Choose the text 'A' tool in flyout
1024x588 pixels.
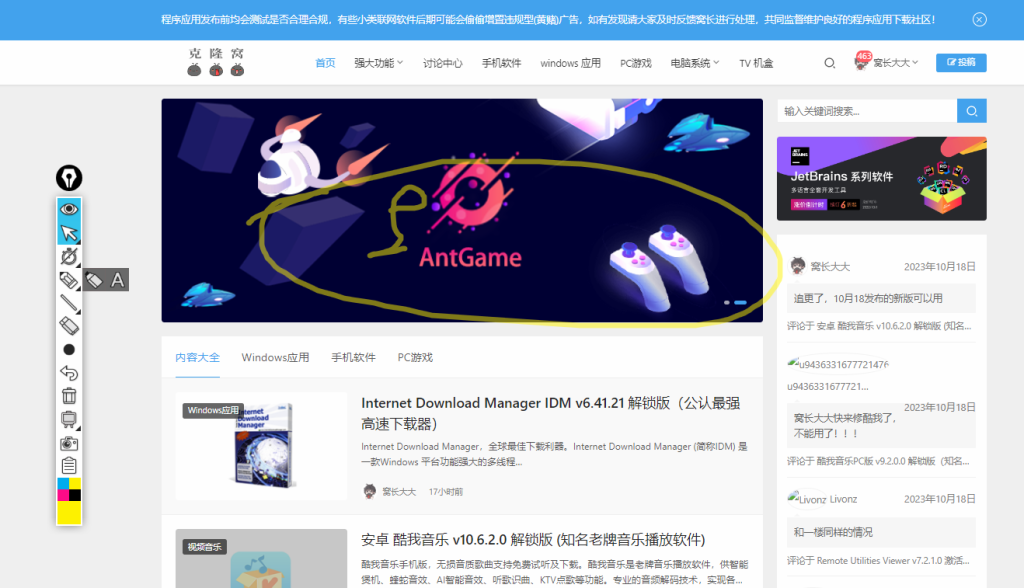point(118,280)
